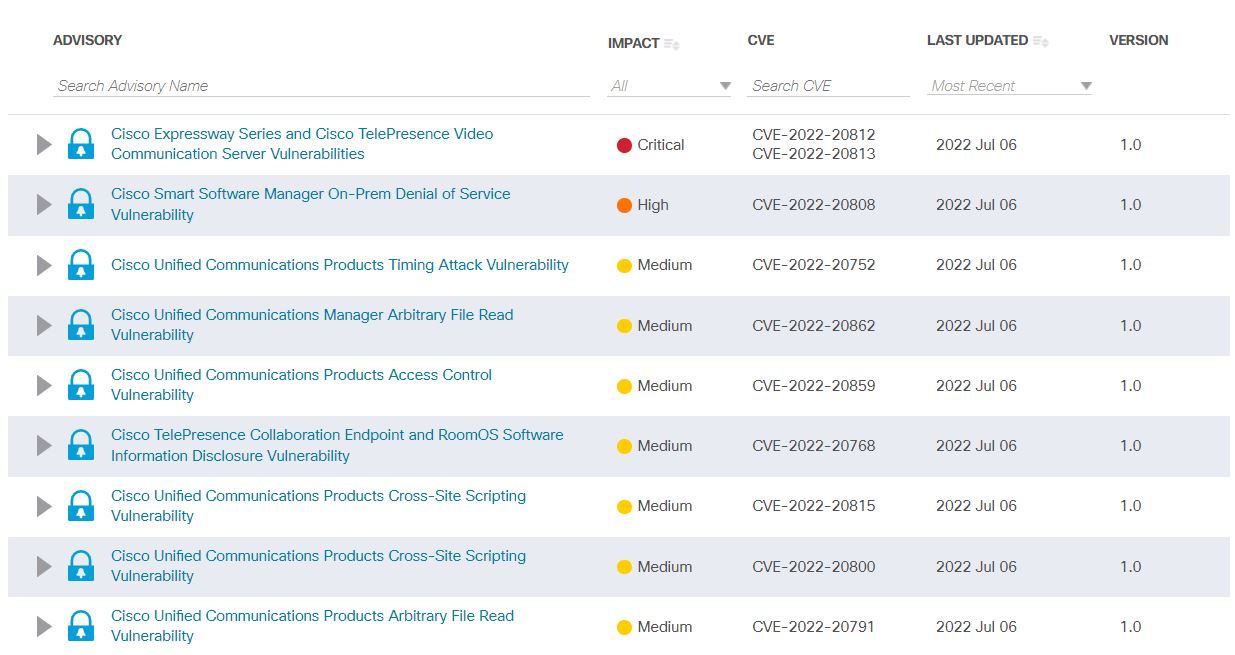Expand the Smart Software Manager On-Prem row
1235x655 pixels.
(43, 204)
